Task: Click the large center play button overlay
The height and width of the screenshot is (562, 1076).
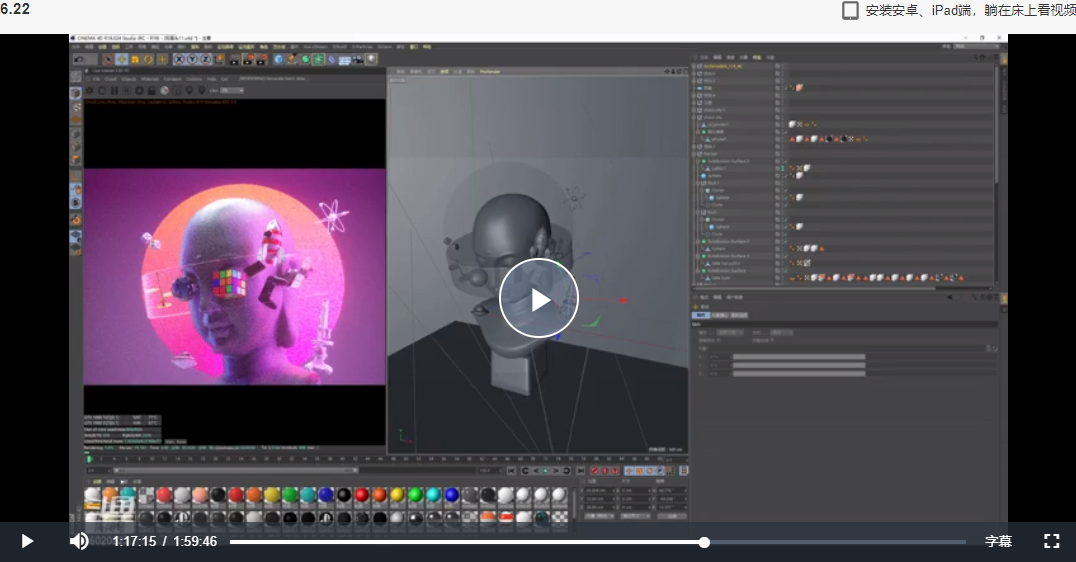Action: coord(539,298)
